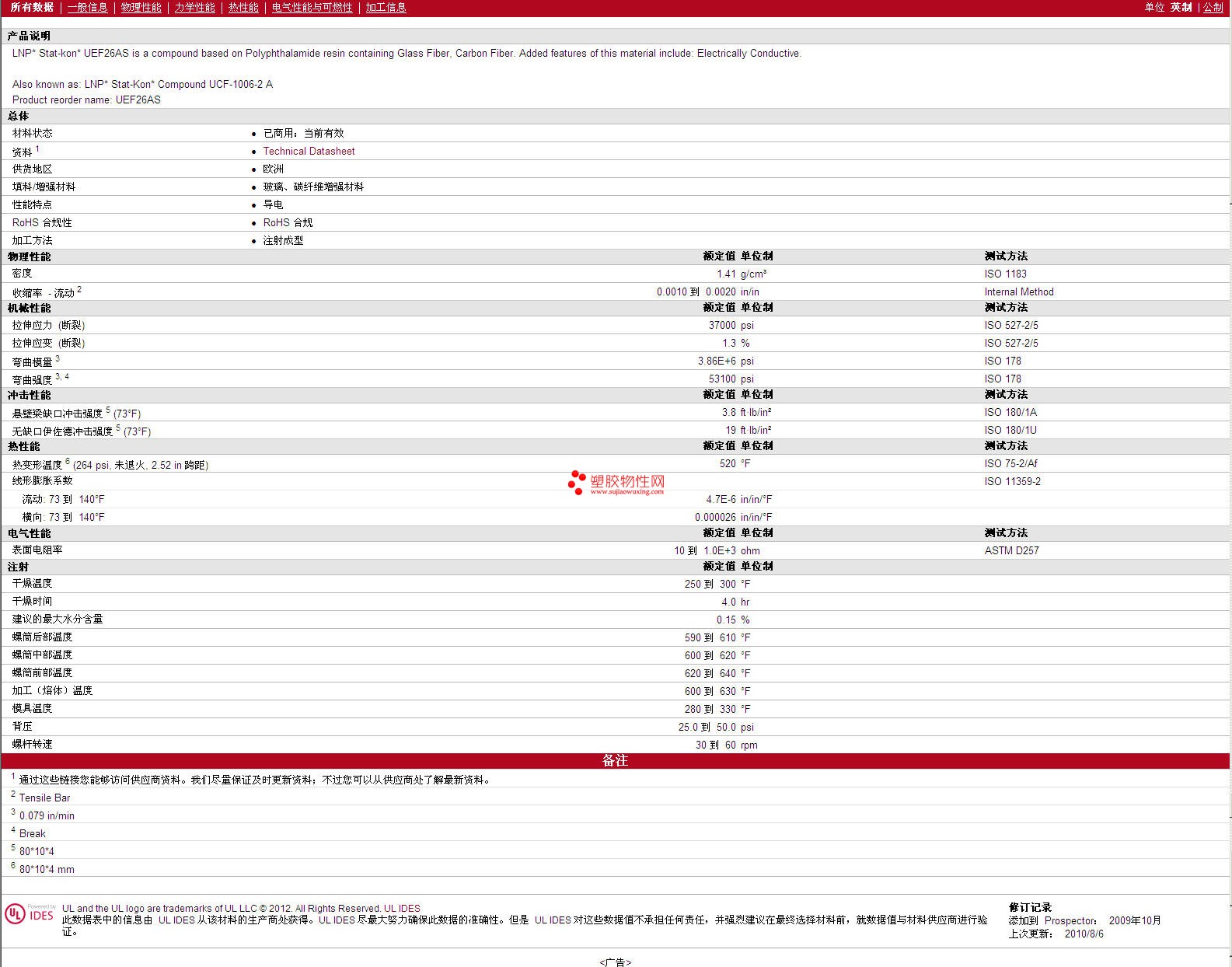Screen dimensions: 1232x967
Task: Click the Tensile Bar footnote
Action: [x=44, y=798]
